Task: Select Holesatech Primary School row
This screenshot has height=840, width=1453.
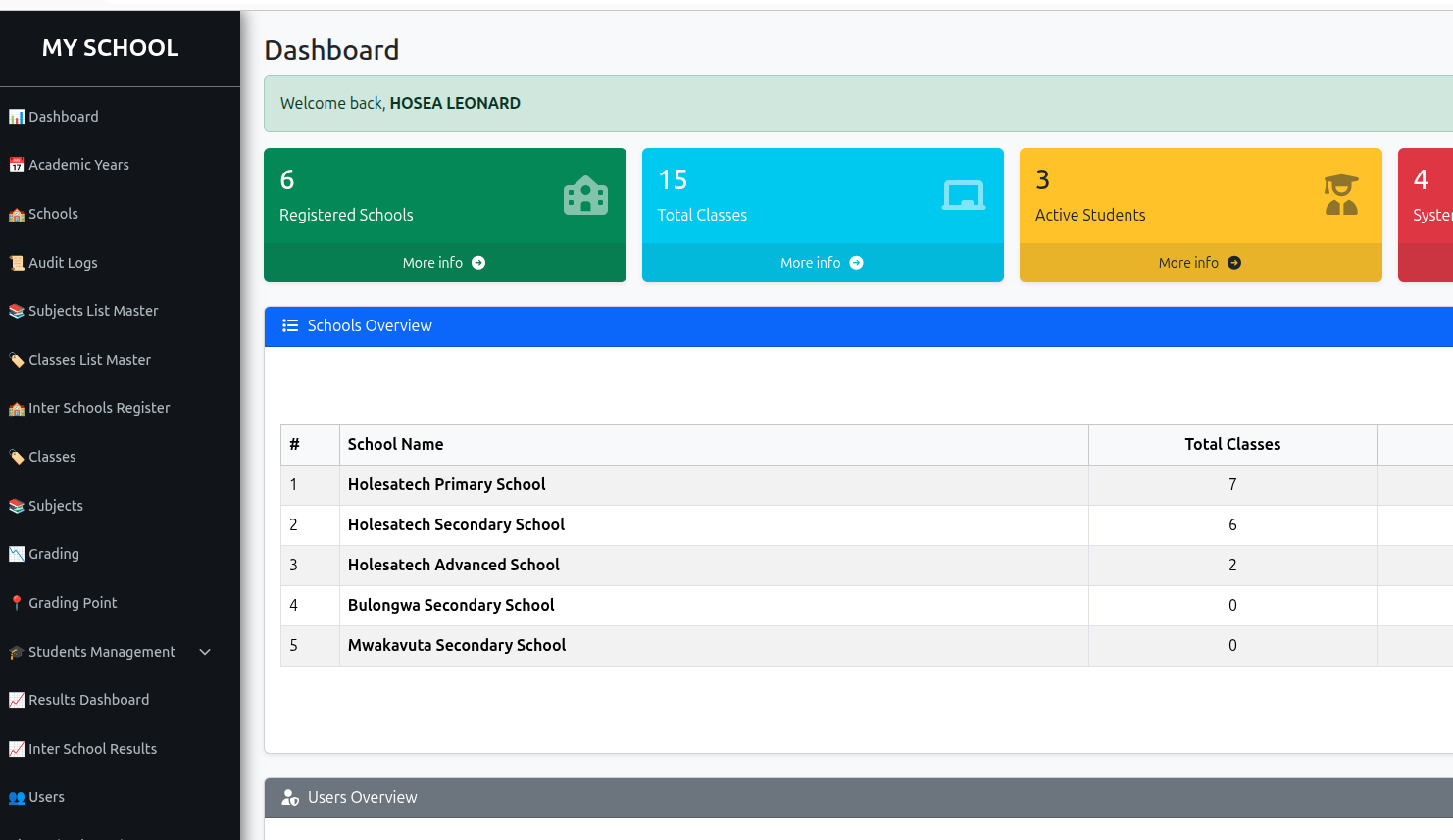Action: click(447, 484)
